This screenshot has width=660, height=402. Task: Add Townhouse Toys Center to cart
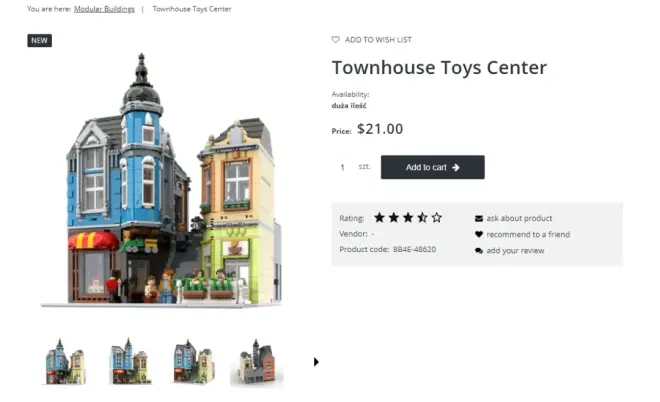click(x=433, y=167)
